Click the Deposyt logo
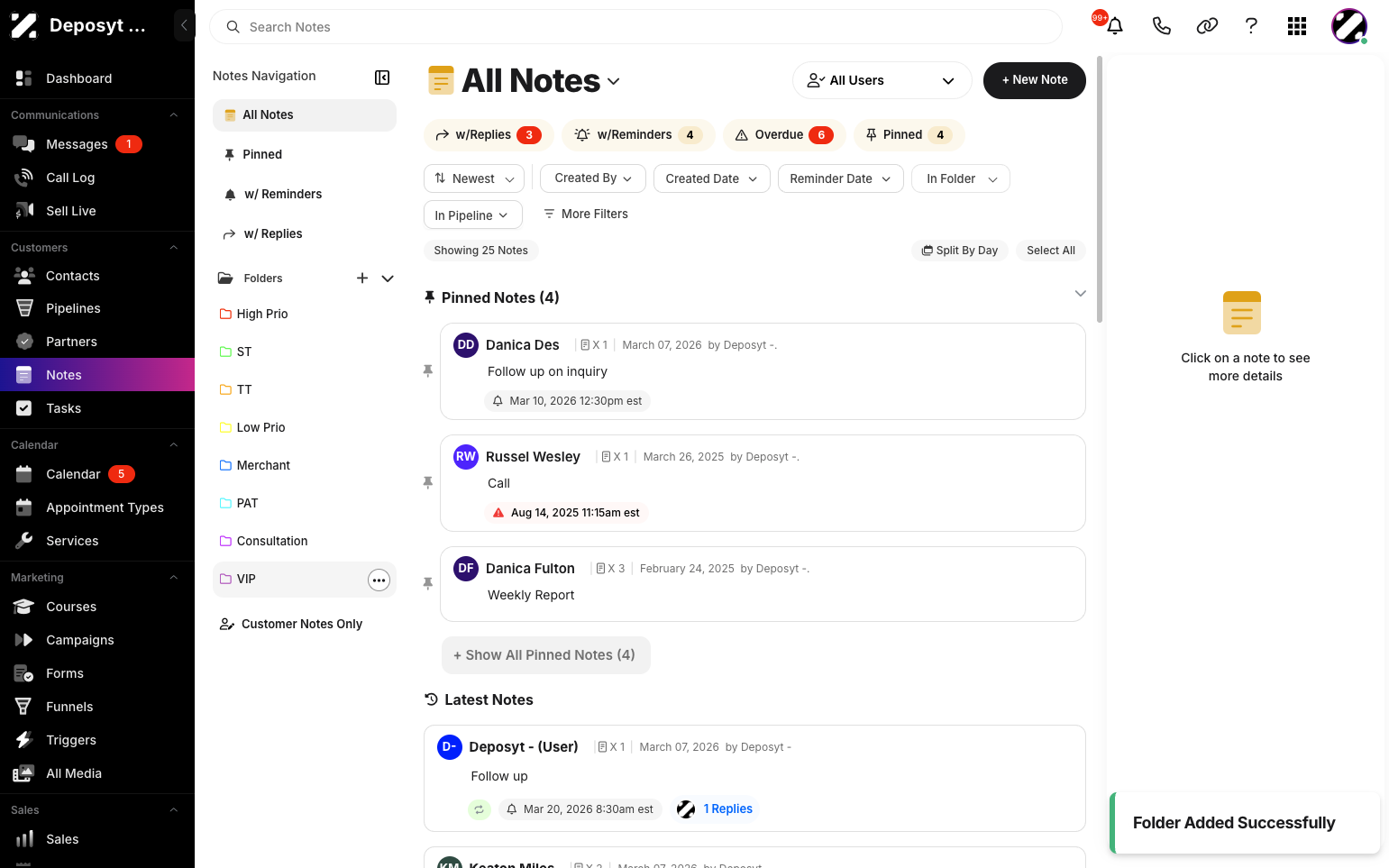Image resolution: width=1389 pixels, height=868 pixels. (x=23, y=25)
